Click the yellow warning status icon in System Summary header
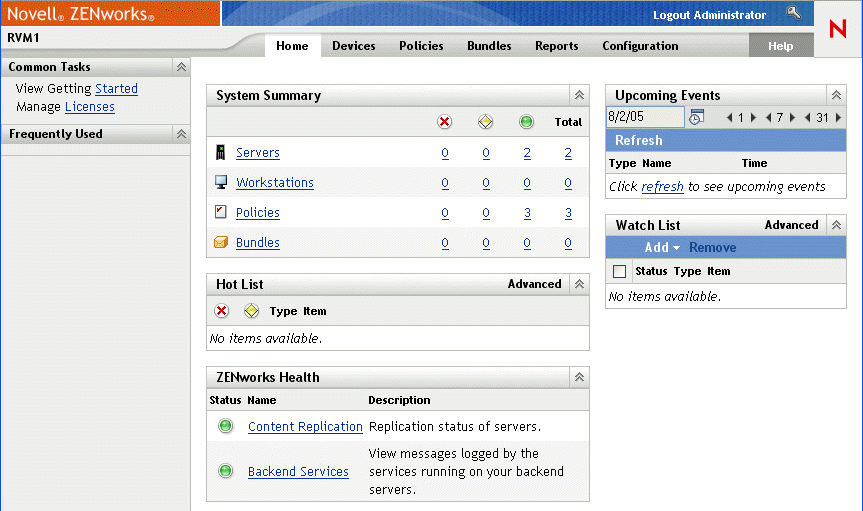This screenshot has height=511, width=863. 485,122
